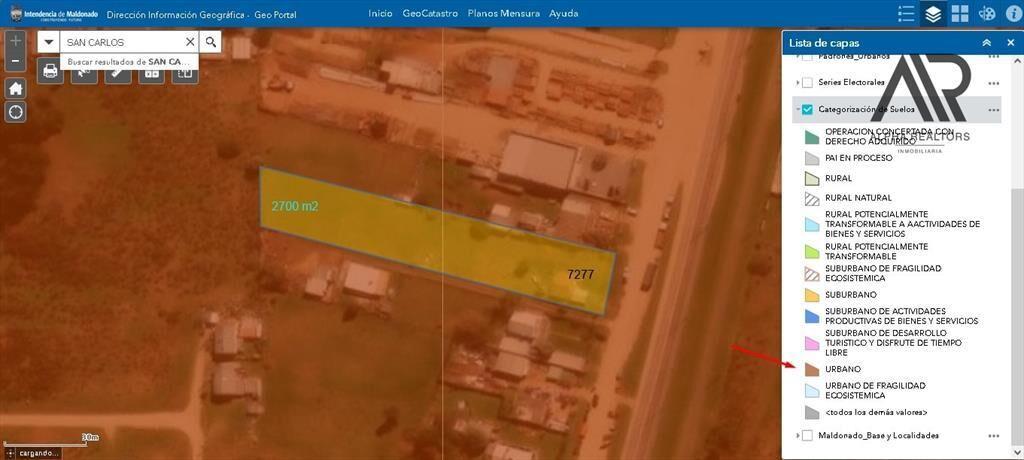Screen dimensions: 1024x460
Task: Click the 2700 m2 area label
Action: [x=295, y=206]
